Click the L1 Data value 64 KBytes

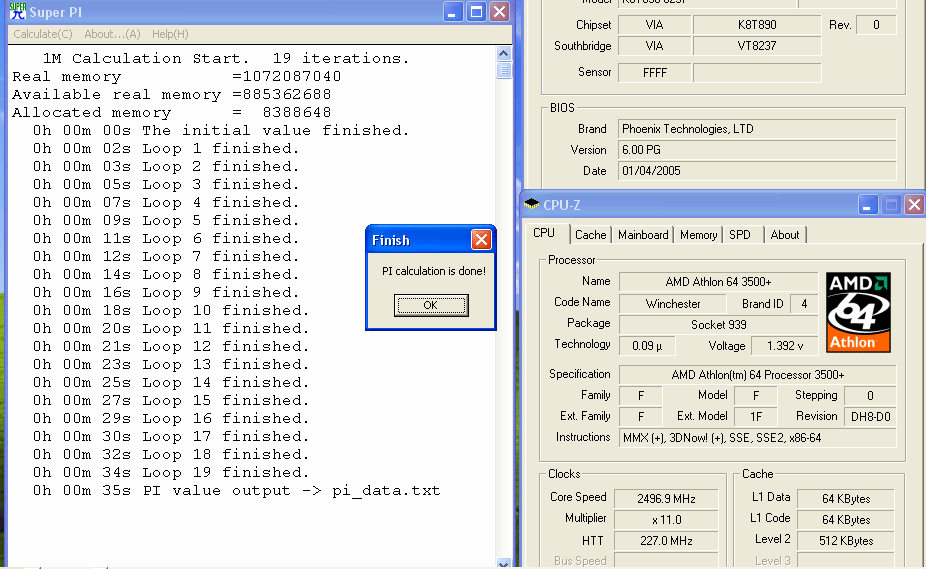tap(846, 499)
